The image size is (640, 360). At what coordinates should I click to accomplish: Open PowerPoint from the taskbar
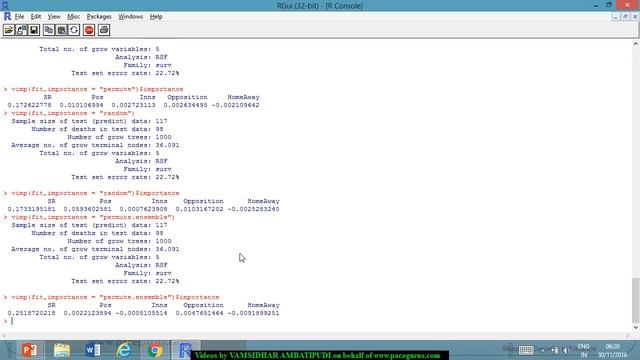pyautogui.click(x=29, y=350)
